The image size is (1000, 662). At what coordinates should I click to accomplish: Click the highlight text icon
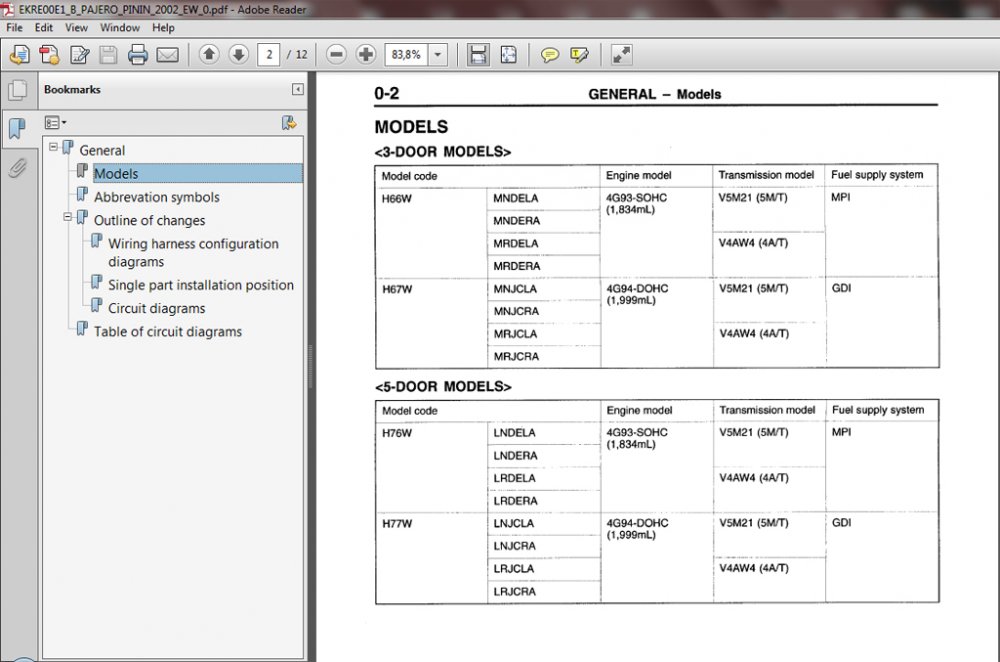tap(580, 55)
